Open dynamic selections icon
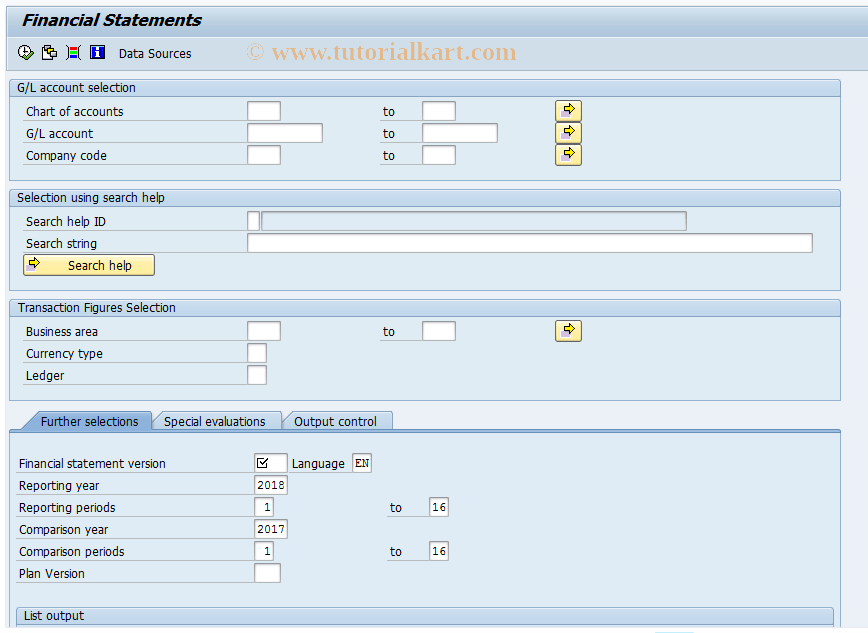 [x=72, y=52]
